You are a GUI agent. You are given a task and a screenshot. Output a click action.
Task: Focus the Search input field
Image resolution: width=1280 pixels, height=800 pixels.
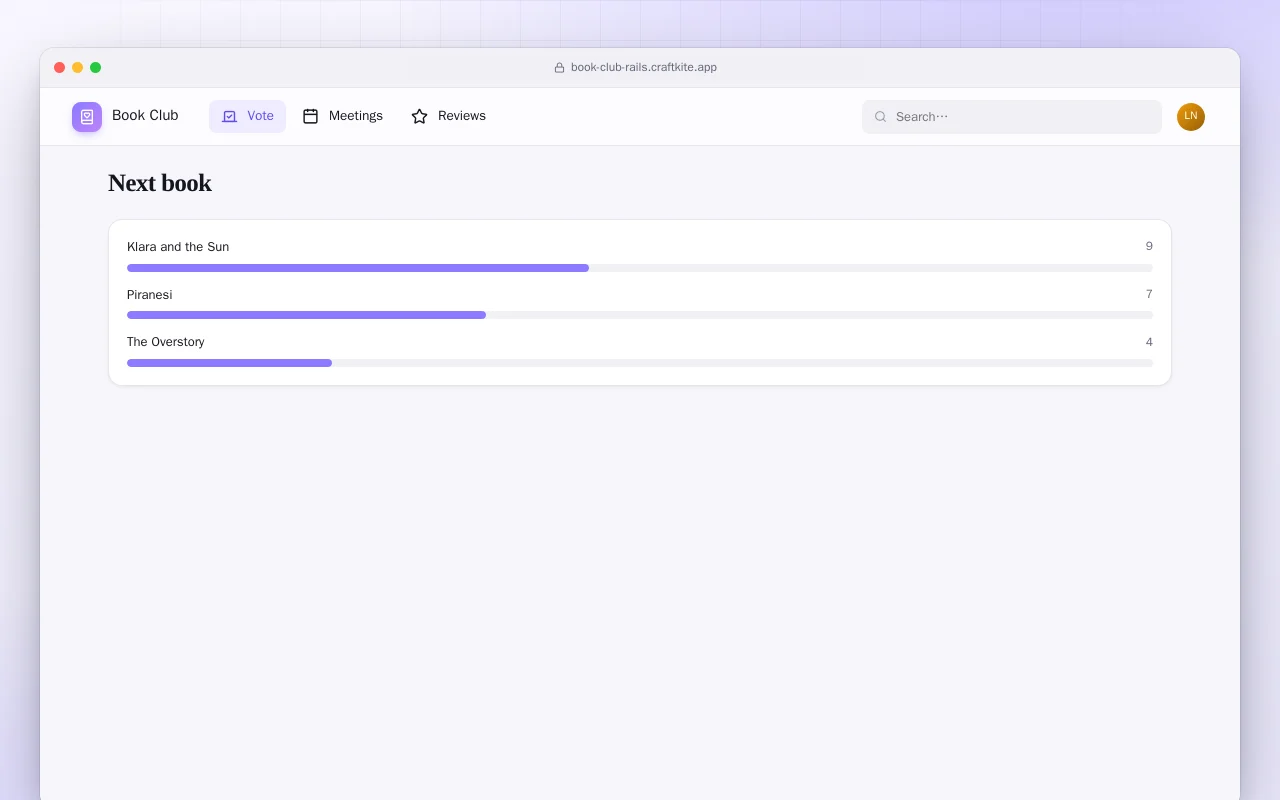click(1012, 117)
